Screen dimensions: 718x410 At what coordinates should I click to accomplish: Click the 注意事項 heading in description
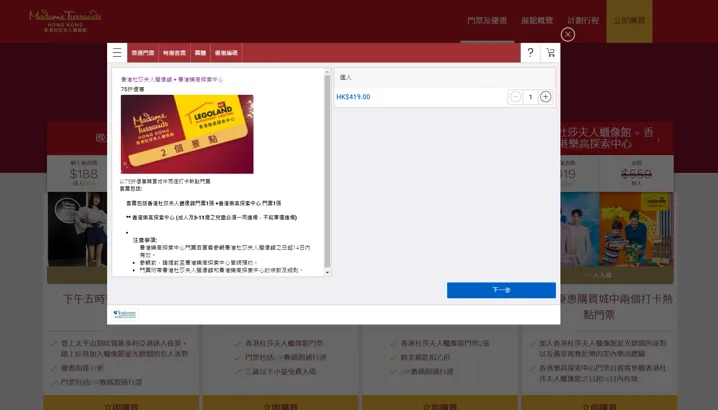(145, 240)
